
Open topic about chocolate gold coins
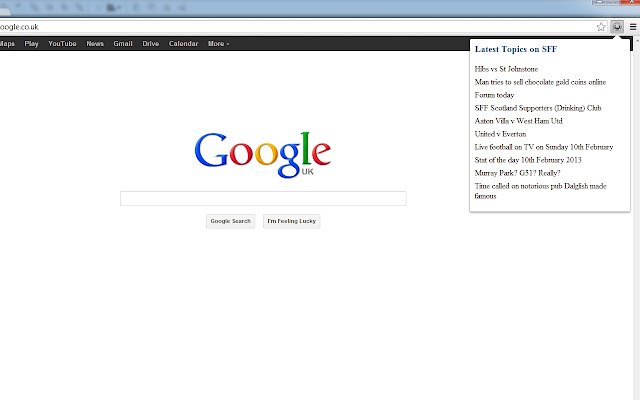point(540,82)
